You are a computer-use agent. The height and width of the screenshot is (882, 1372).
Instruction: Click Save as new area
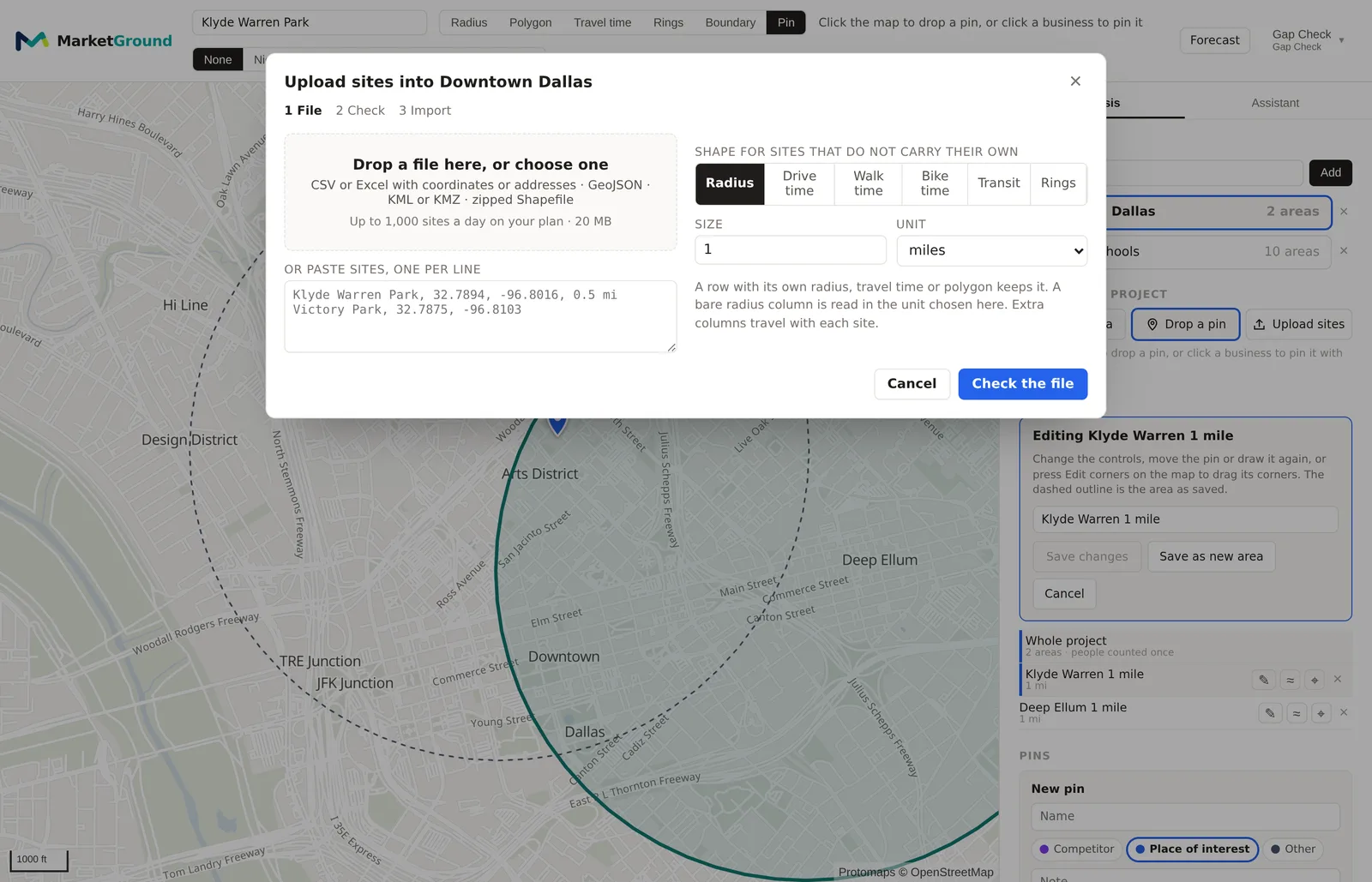(1211, 556)
